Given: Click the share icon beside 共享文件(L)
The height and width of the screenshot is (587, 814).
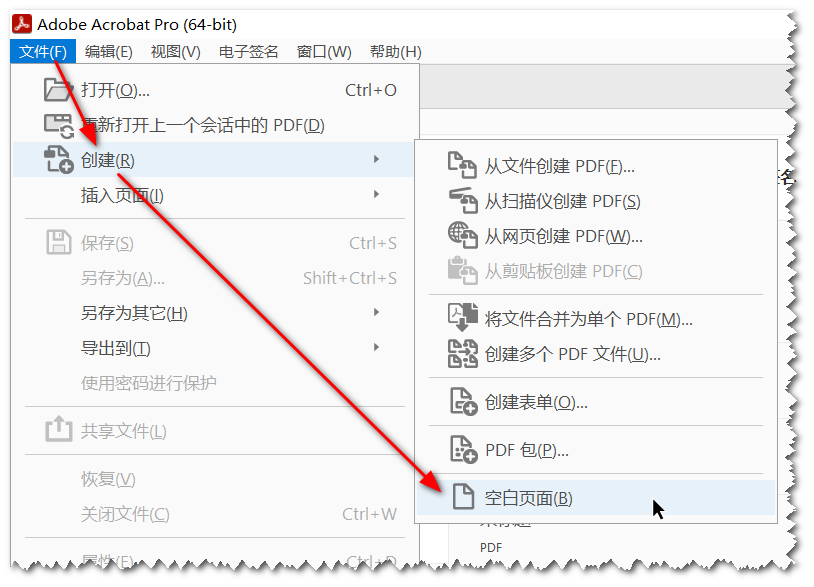Looking at the screenshot, I should 59,429.
